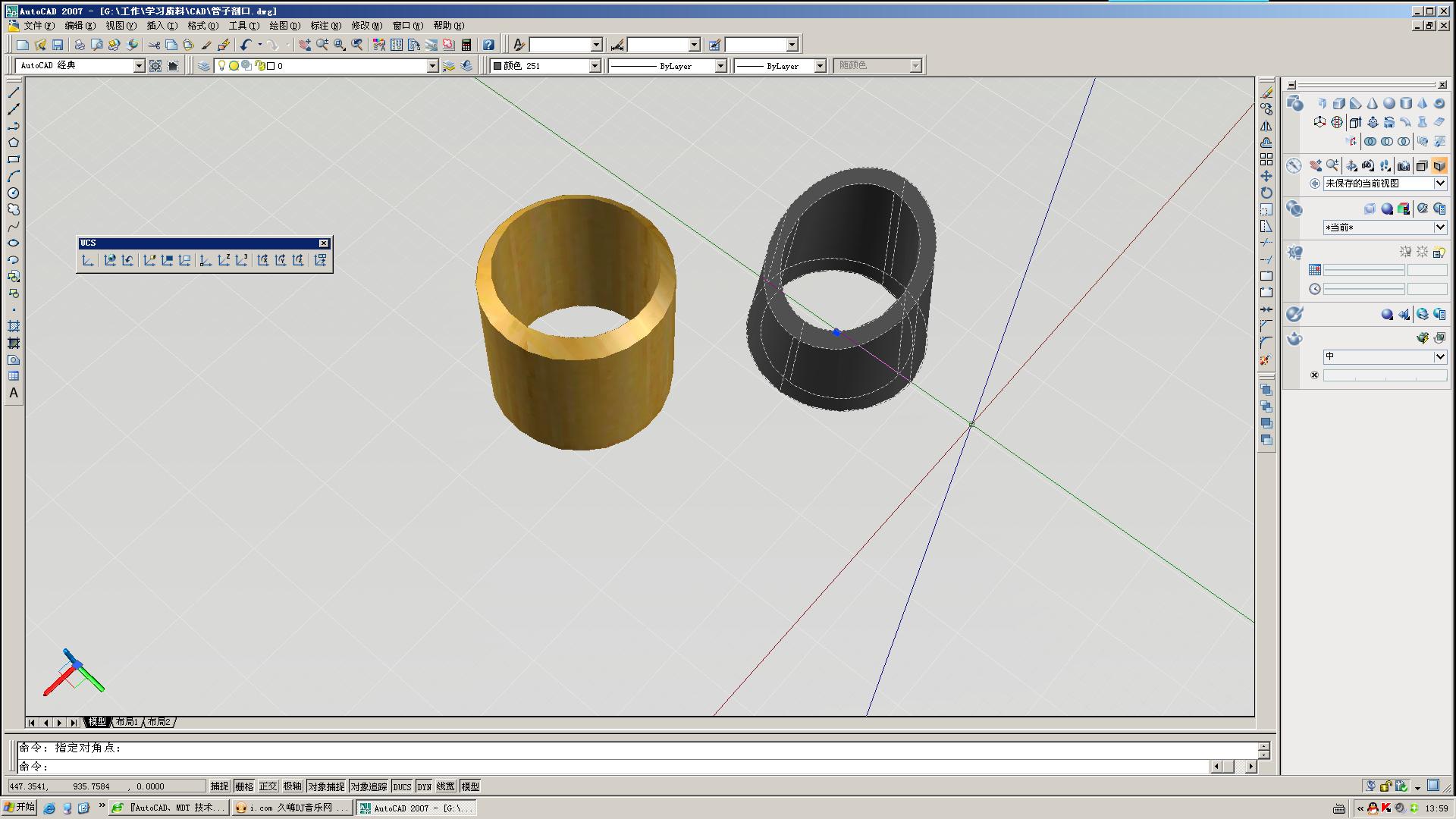The height and width of the screenshot is (819, 1456).
Task: Expand the AutoCAD 经典 workspace dropdown
Action: pyautogui.click(x=139, y=66)
